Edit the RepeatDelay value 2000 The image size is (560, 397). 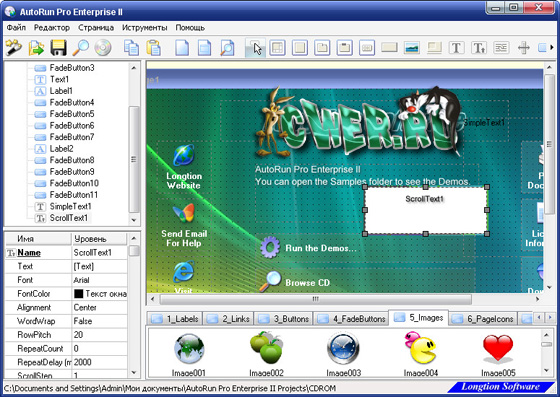click(x=99, y=362)
